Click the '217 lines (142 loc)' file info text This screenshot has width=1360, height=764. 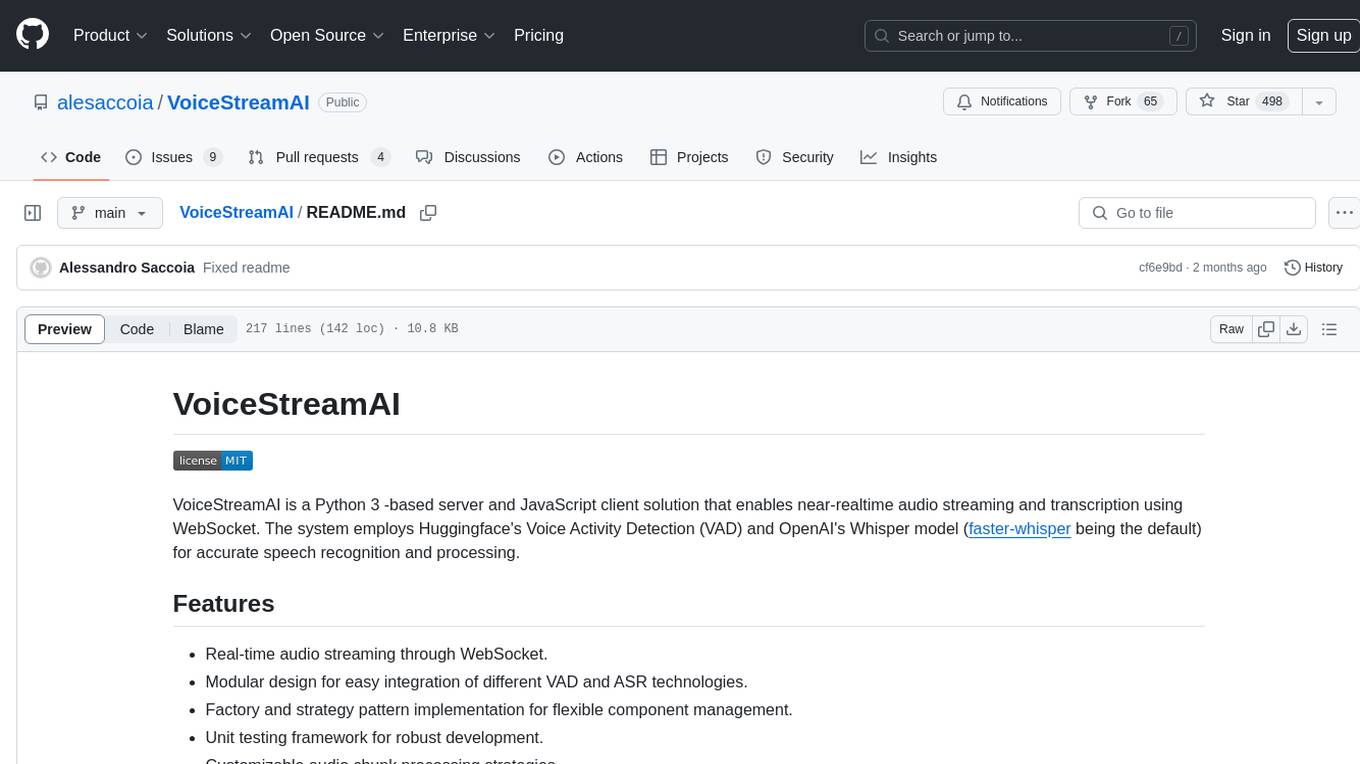pos(315,328)
